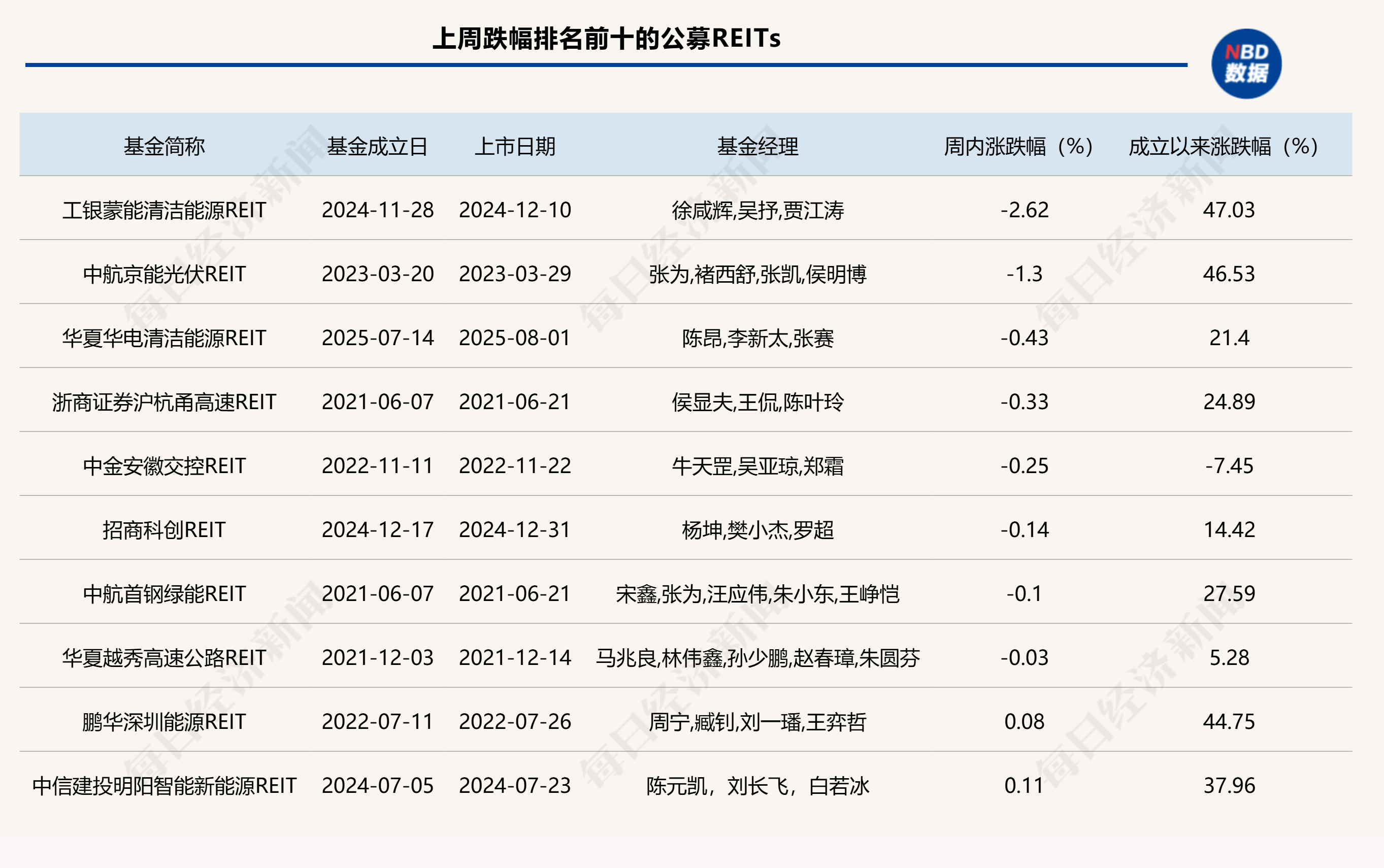The width and height of the screenshot is (1384, 868).
Task: Select fund name 工银蒙能清洁能源REIT
Action: tap(164, 210)
